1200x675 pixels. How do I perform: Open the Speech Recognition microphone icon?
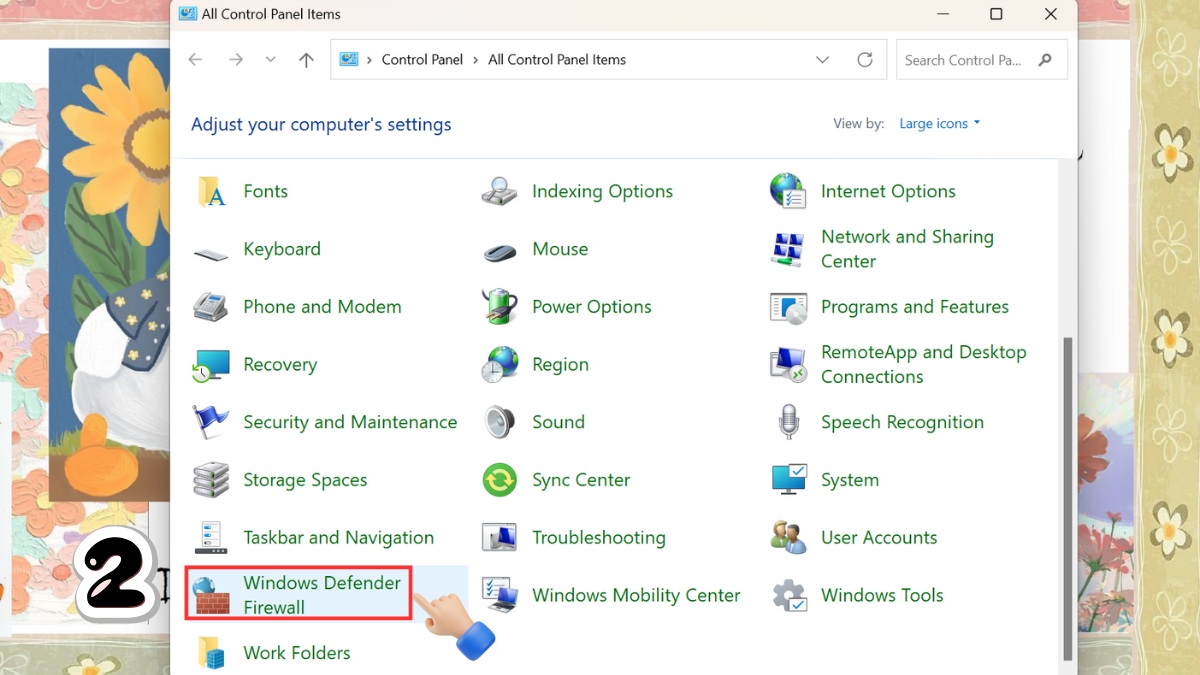(x=789, y=423)
